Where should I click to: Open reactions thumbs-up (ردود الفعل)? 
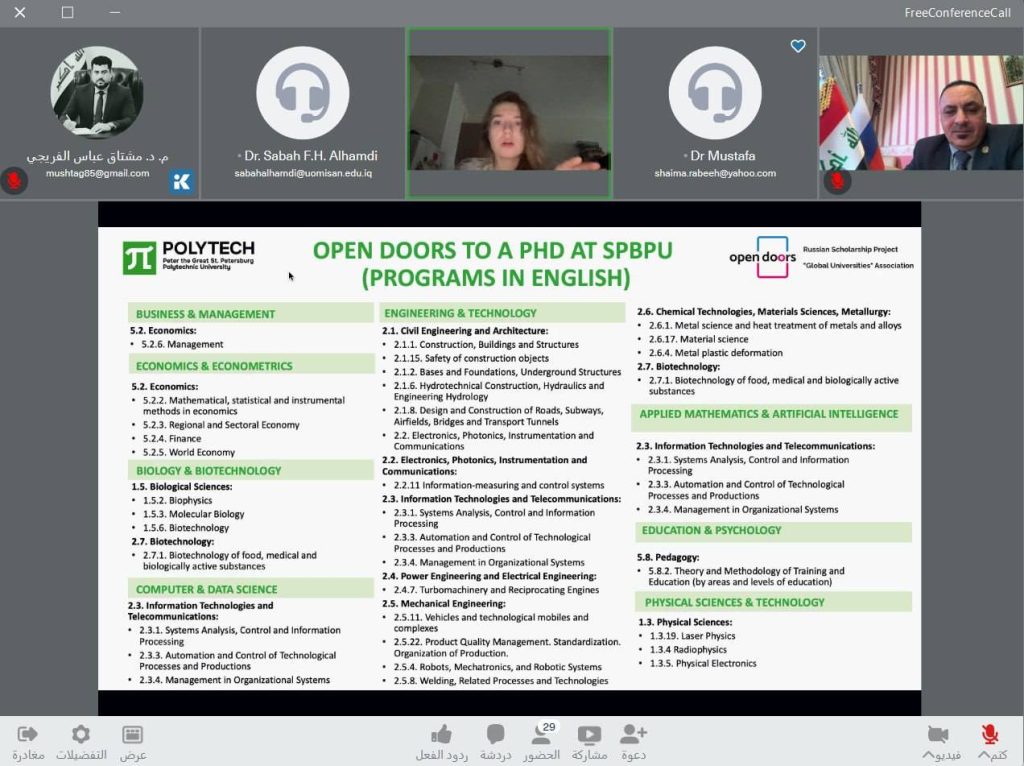coord(441,735)
